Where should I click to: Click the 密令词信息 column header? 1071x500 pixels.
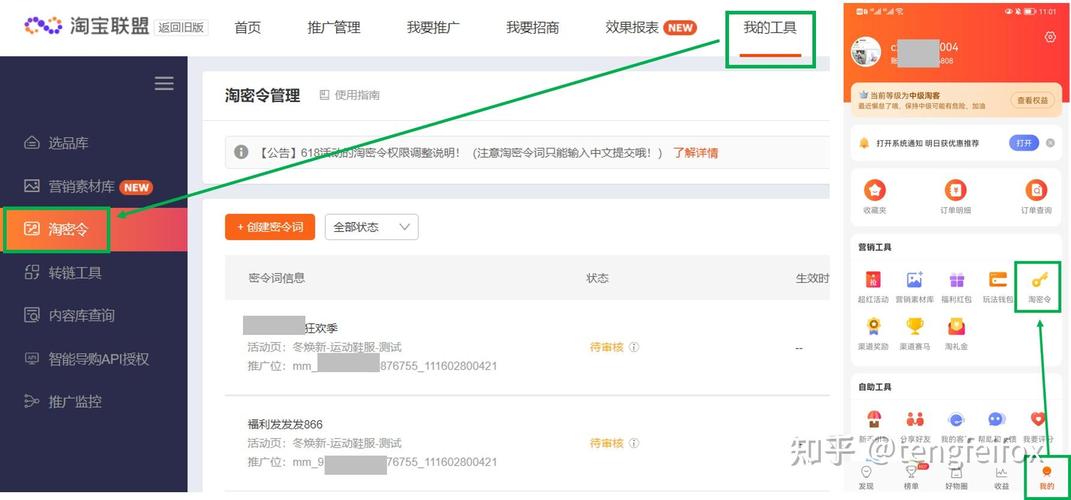(277, 278)
